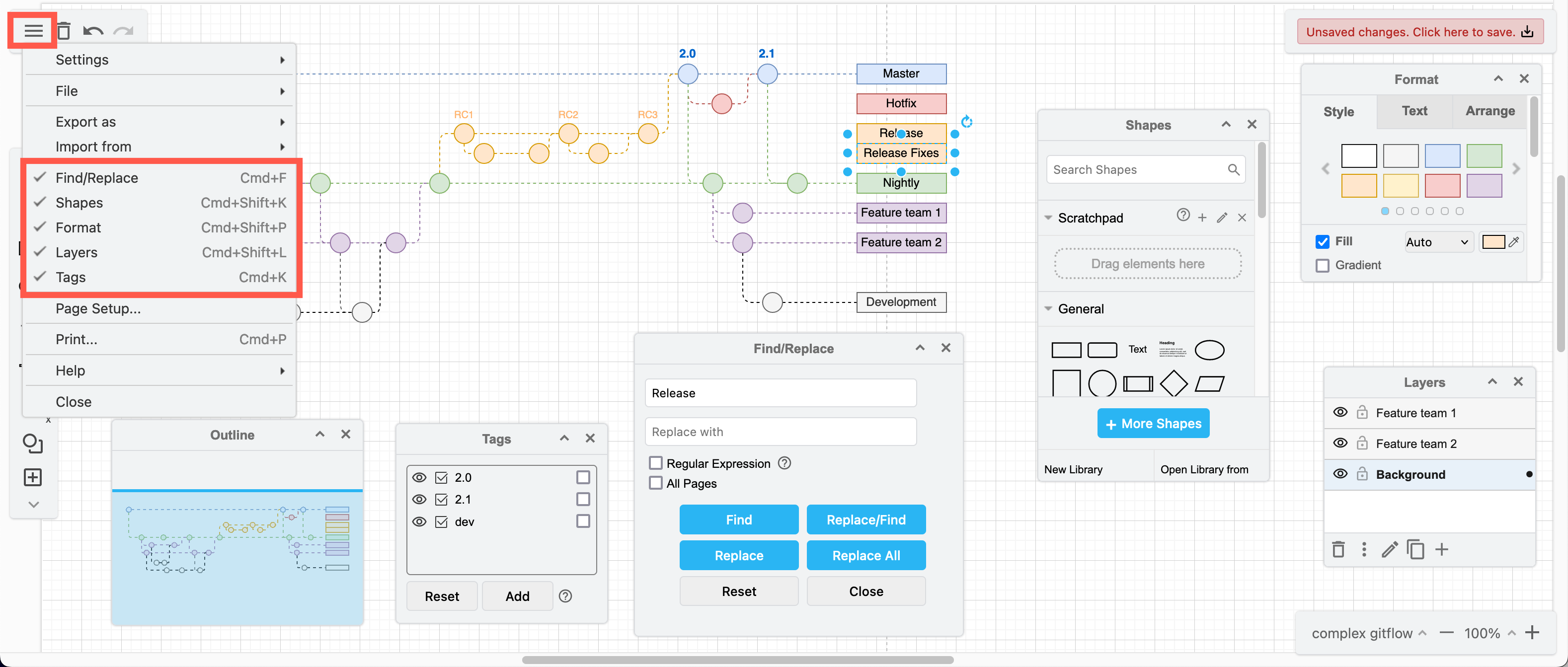The width and height of the screenshot is (1568, 667).
Task: Enable the Regular Expression checkbox
Action: [655, 463]
